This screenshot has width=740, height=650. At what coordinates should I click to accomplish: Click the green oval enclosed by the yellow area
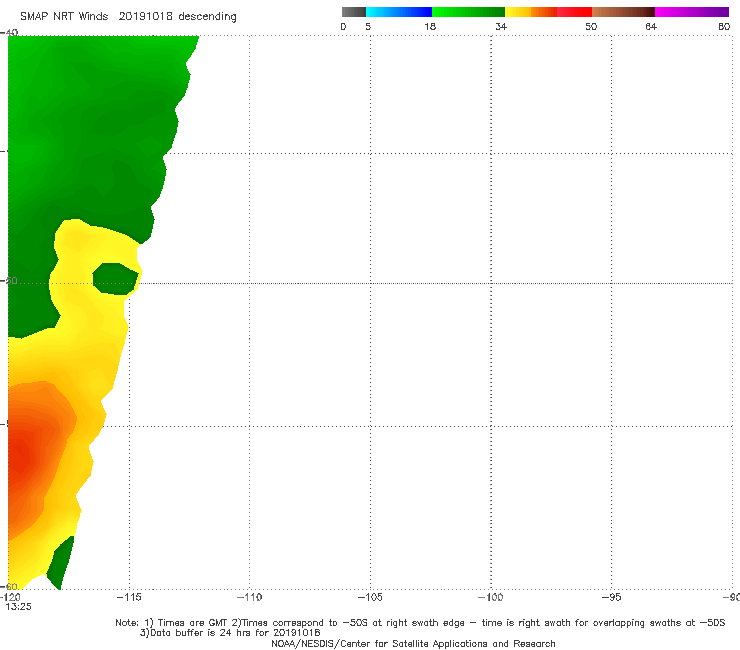coord(116,279)
